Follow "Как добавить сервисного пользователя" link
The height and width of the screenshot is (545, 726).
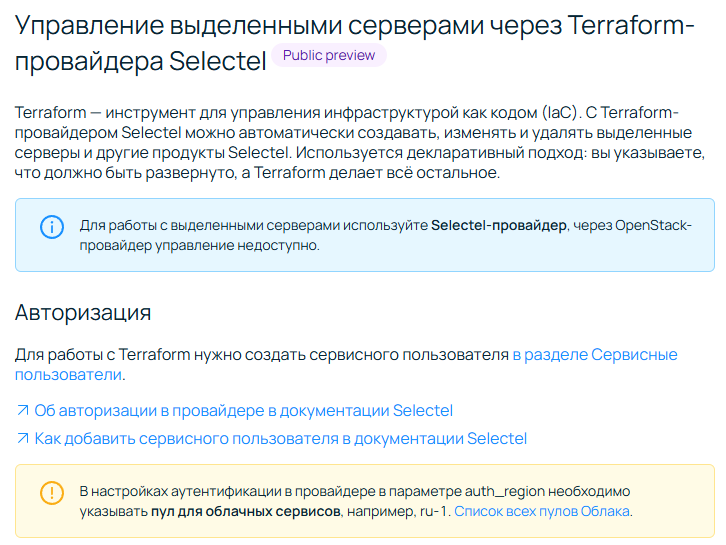pos(280,439)
